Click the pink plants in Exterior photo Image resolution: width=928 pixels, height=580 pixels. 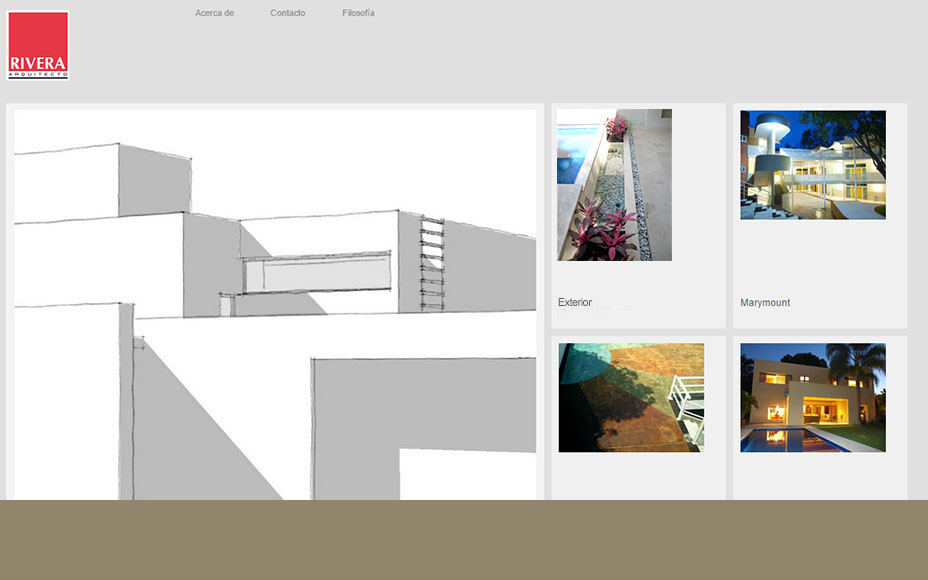[604, 232]
